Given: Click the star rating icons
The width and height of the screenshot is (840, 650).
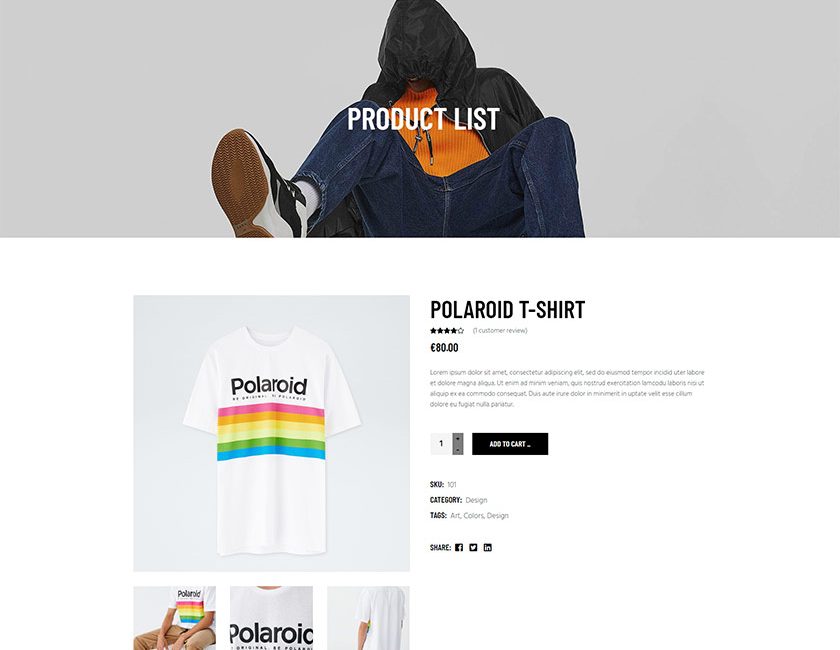Looking at the screenshot, I should coord(447,331).
